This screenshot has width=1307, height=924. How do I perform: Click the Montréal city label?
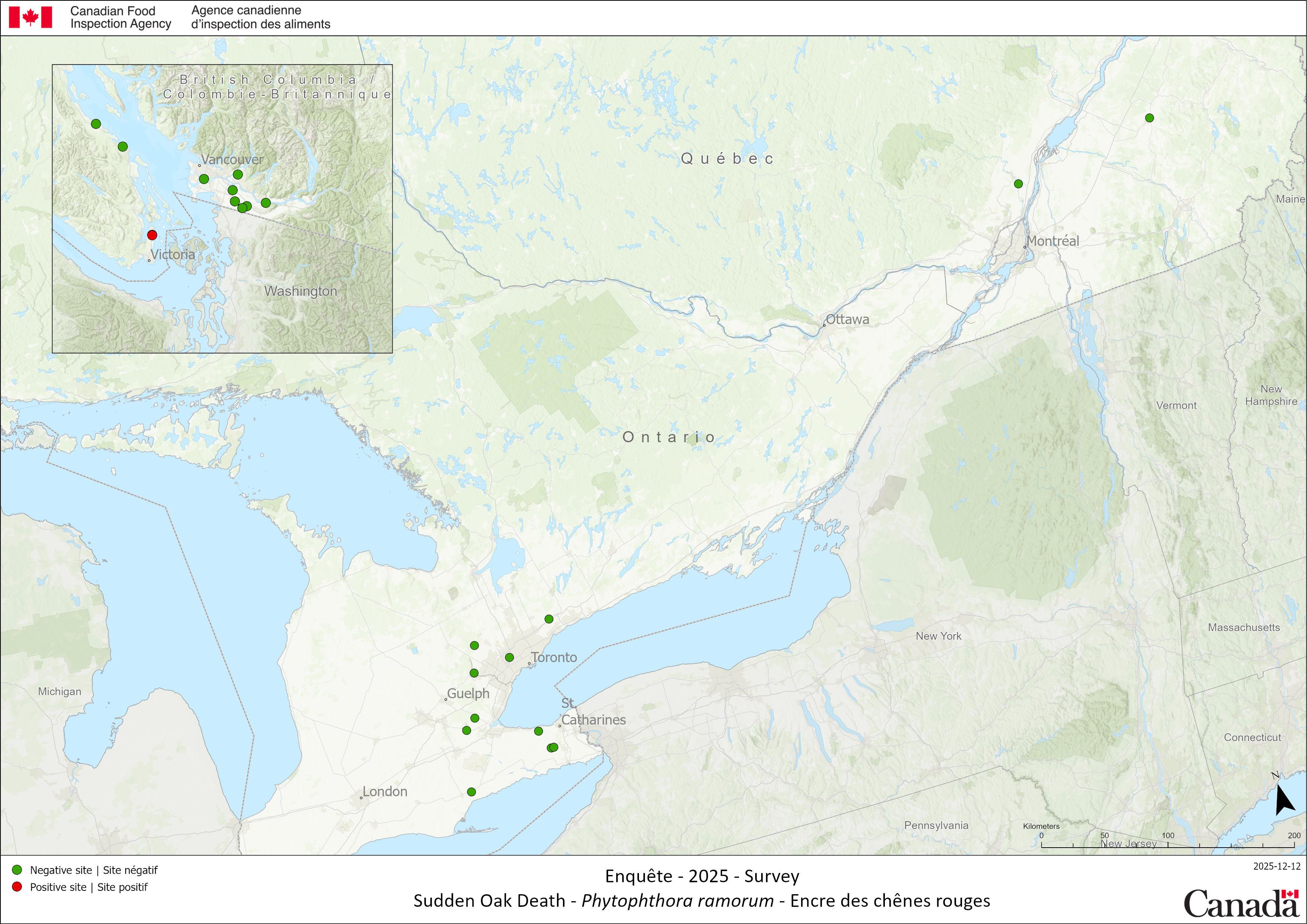point(1053,241)
